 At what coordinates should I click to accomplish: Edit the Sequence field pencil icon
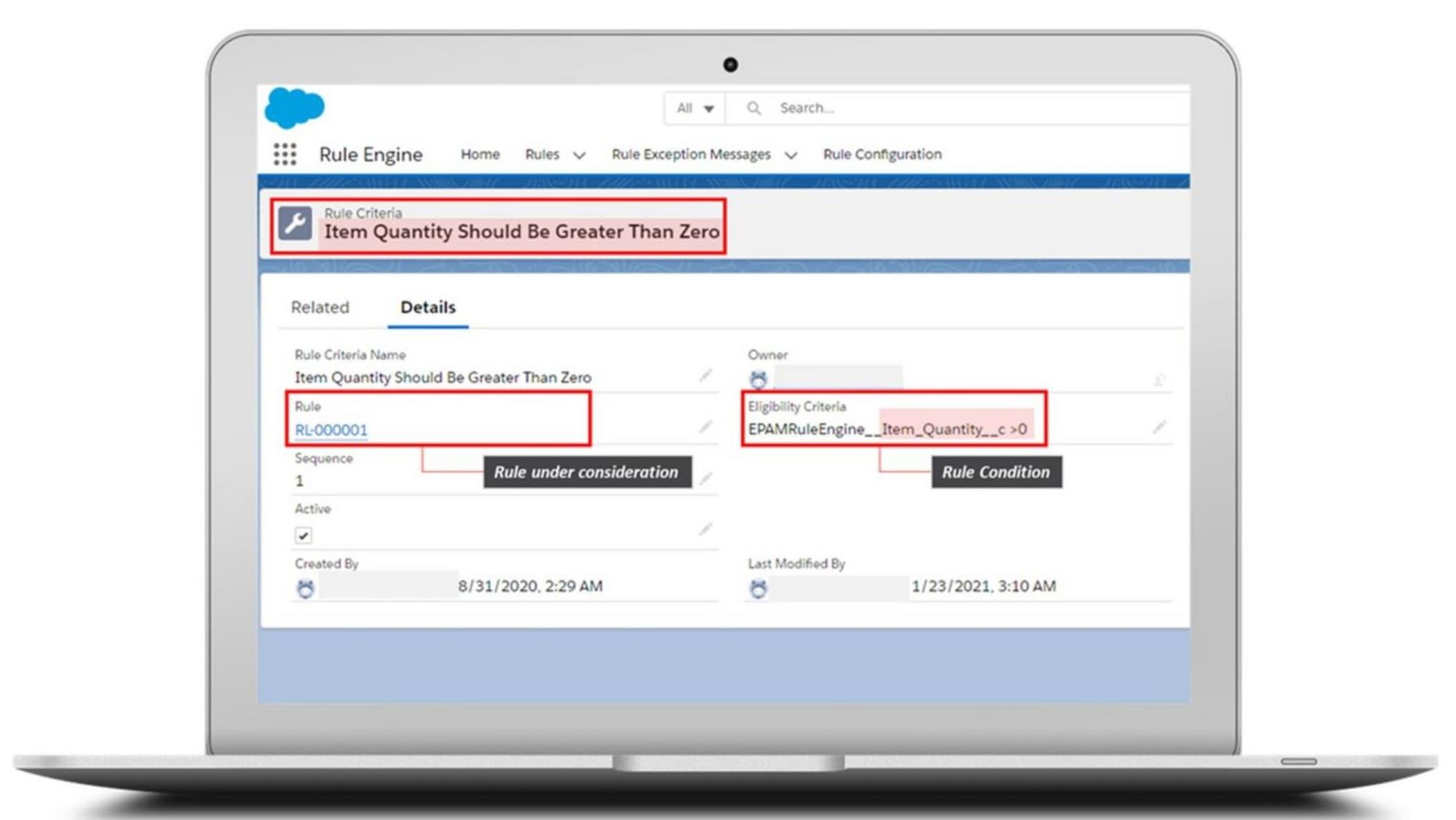pos(706,477)
